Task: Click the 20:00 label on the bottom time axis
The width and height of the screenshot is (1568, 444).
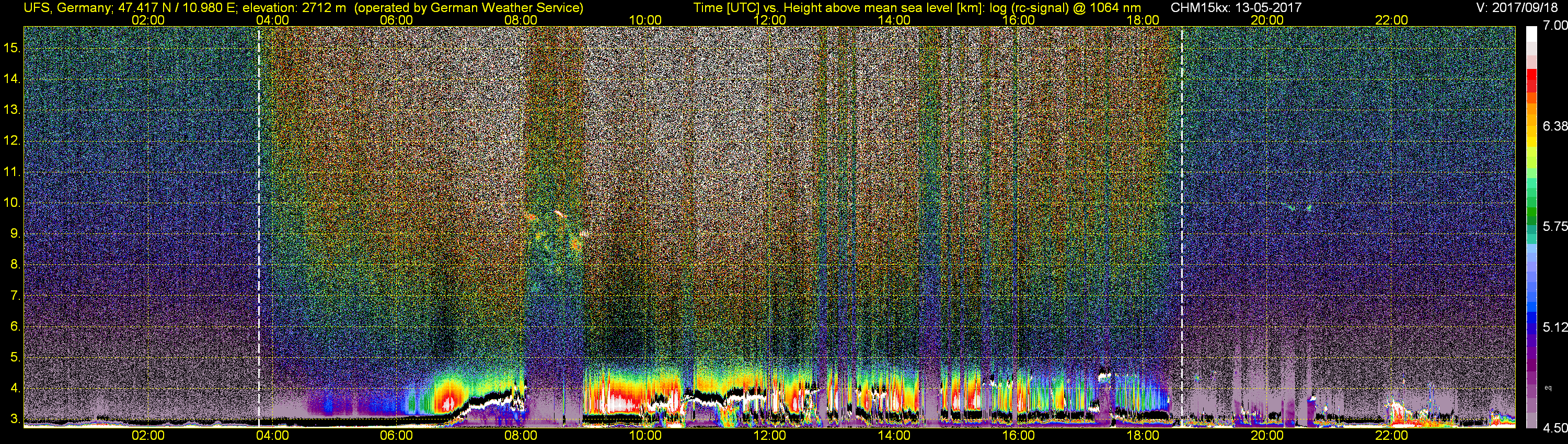Action: [x=1267, y=436]
